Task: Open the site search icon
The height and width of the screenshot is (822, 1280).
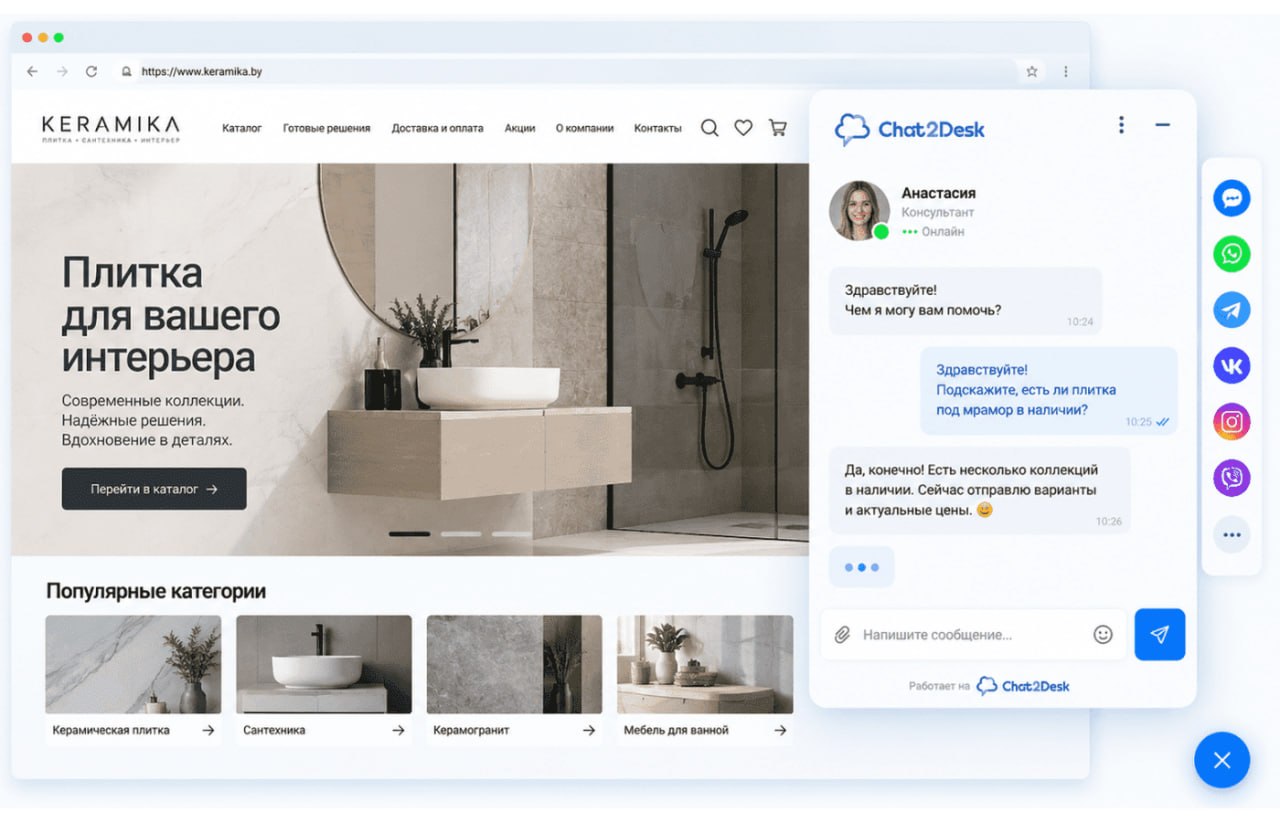Action: [709, 128]
